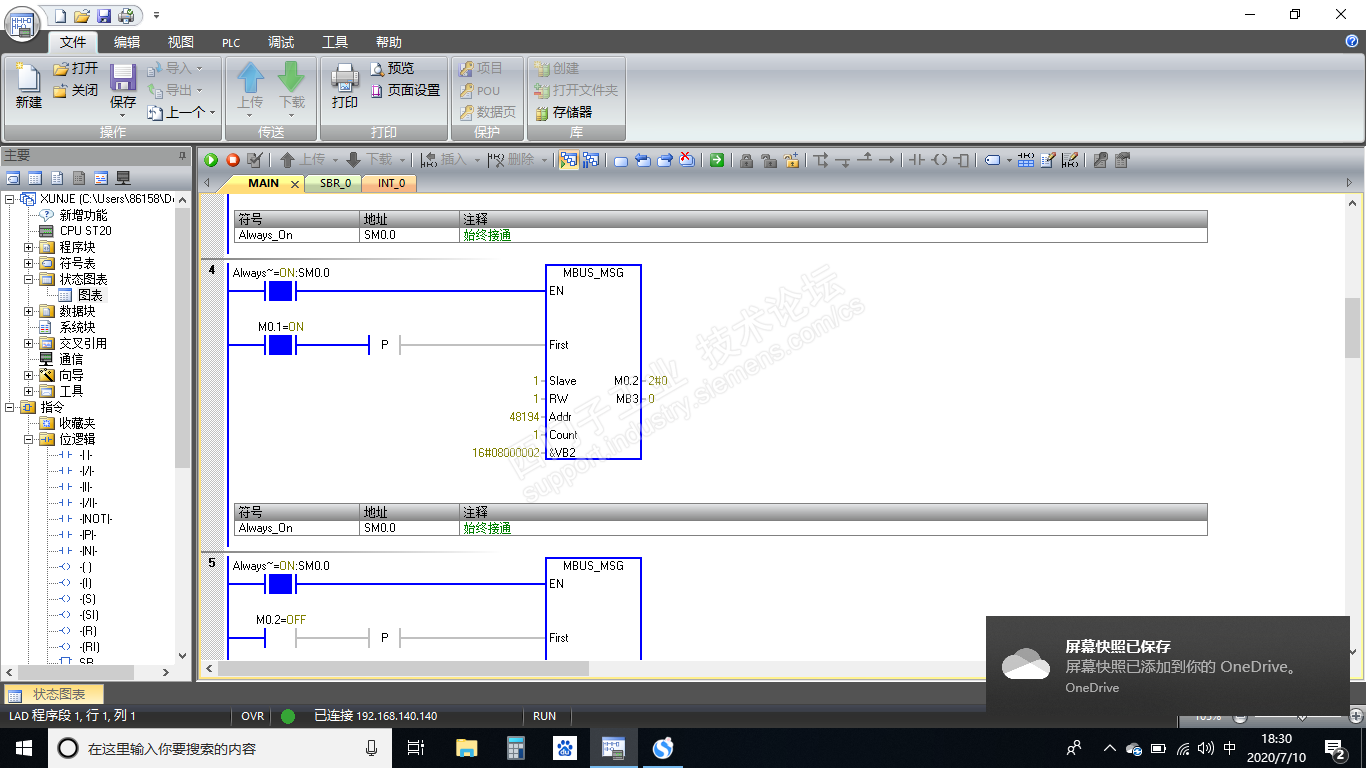Click the editor vertical scrollbar thumb
The image size is (1366, 768).
click(1352, 327)
